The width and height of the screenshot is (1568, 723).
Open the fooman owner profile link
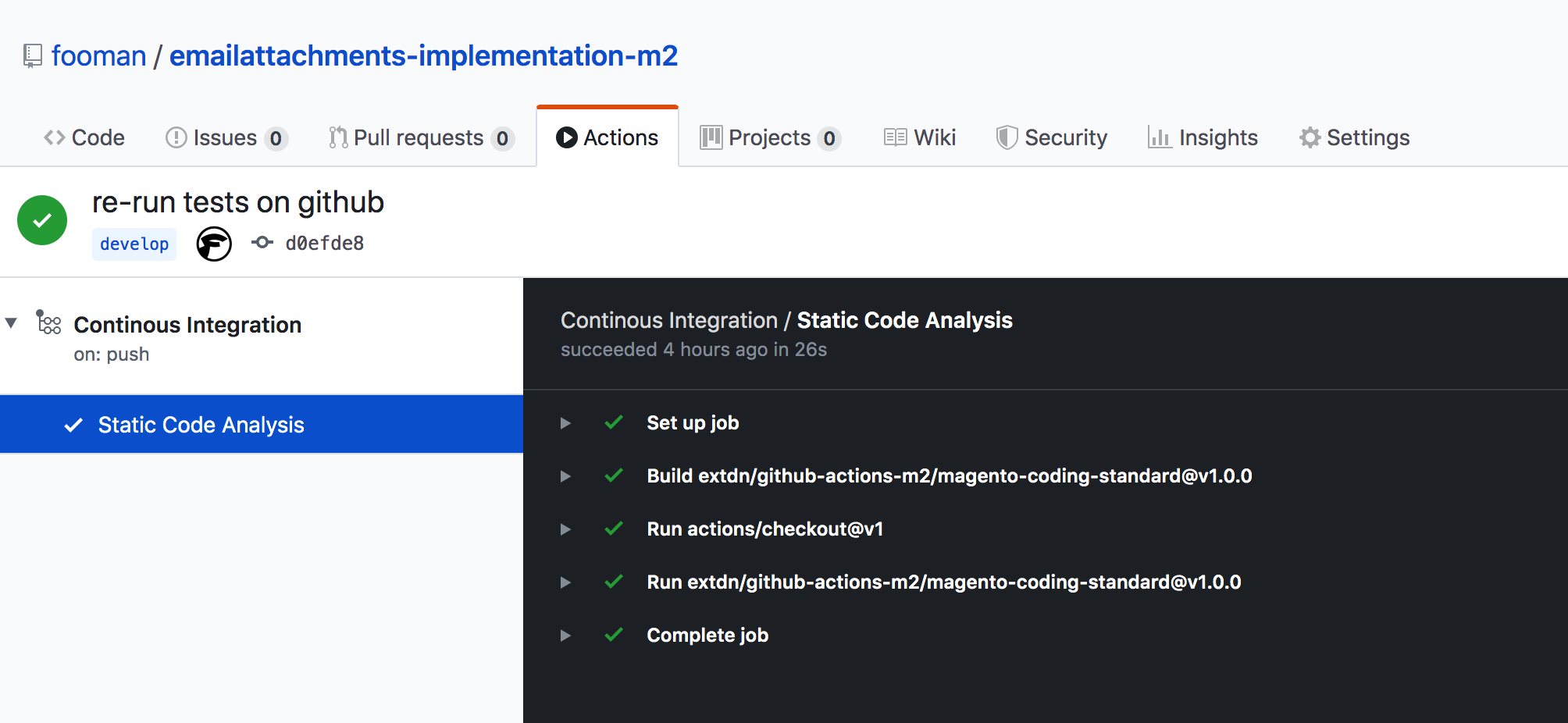coord(99,56)
